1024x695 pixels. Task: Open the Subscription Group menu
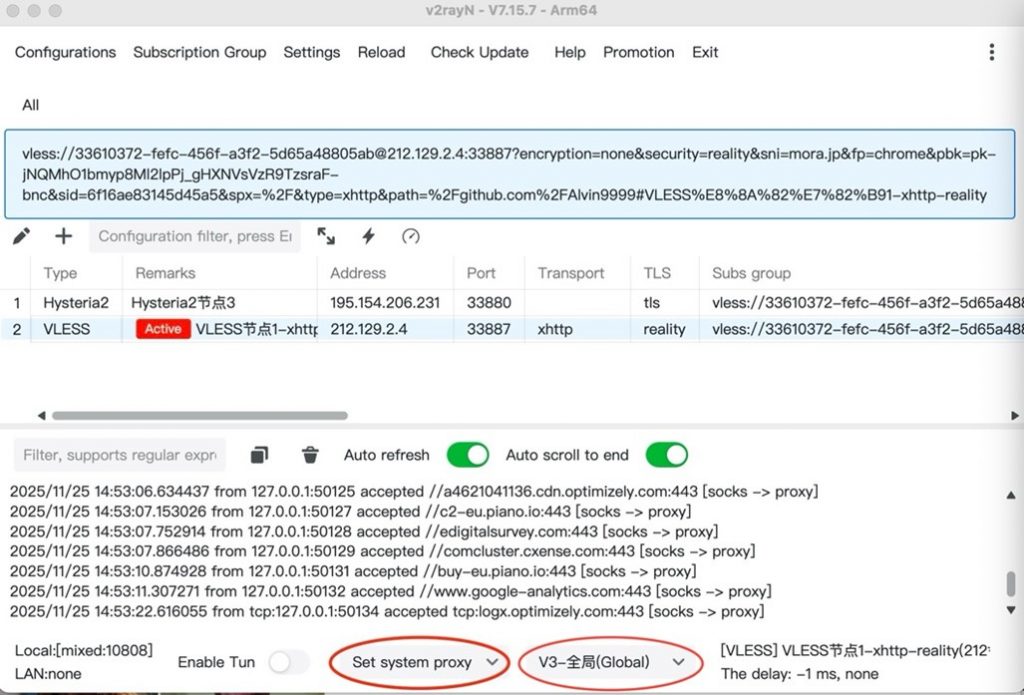pyautogui.click(x=199, y=52)
